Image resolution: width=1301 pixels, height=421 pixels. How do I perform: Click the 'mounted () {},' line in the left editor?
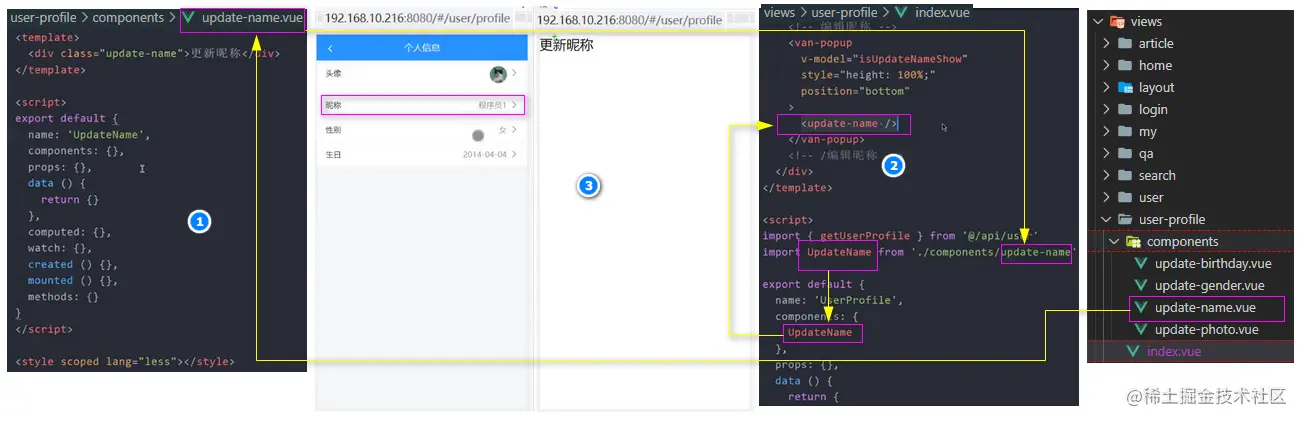coord(72,280)
